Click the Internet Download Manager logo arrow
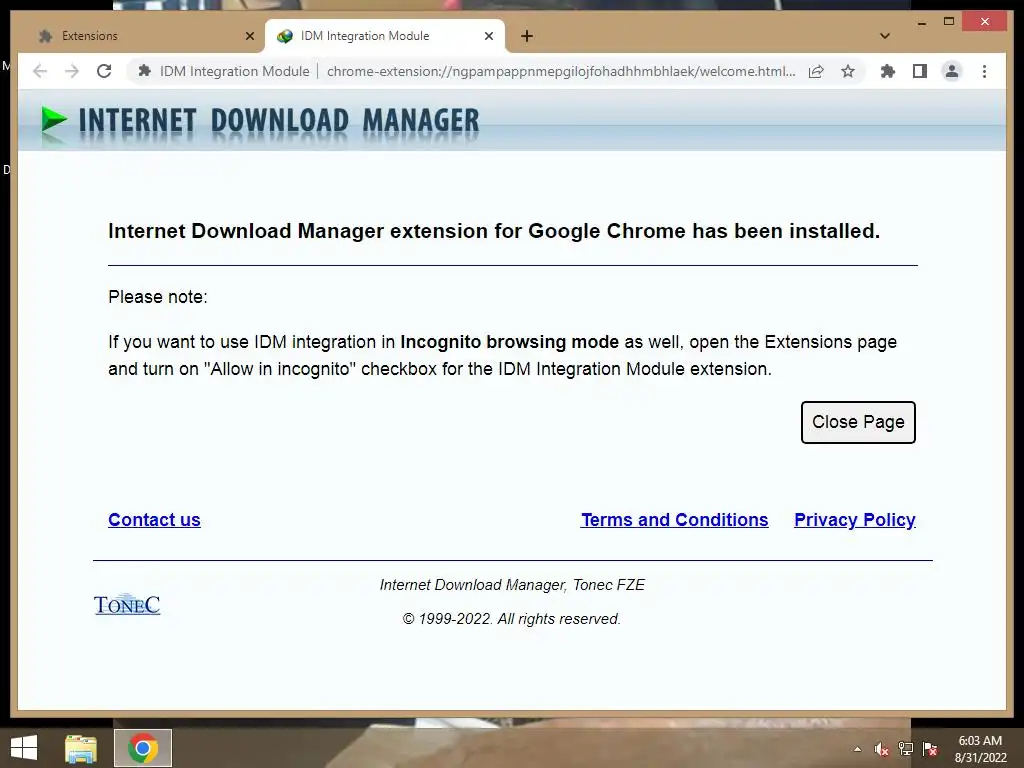This screenshot has width=1024, height=768. 54,120
